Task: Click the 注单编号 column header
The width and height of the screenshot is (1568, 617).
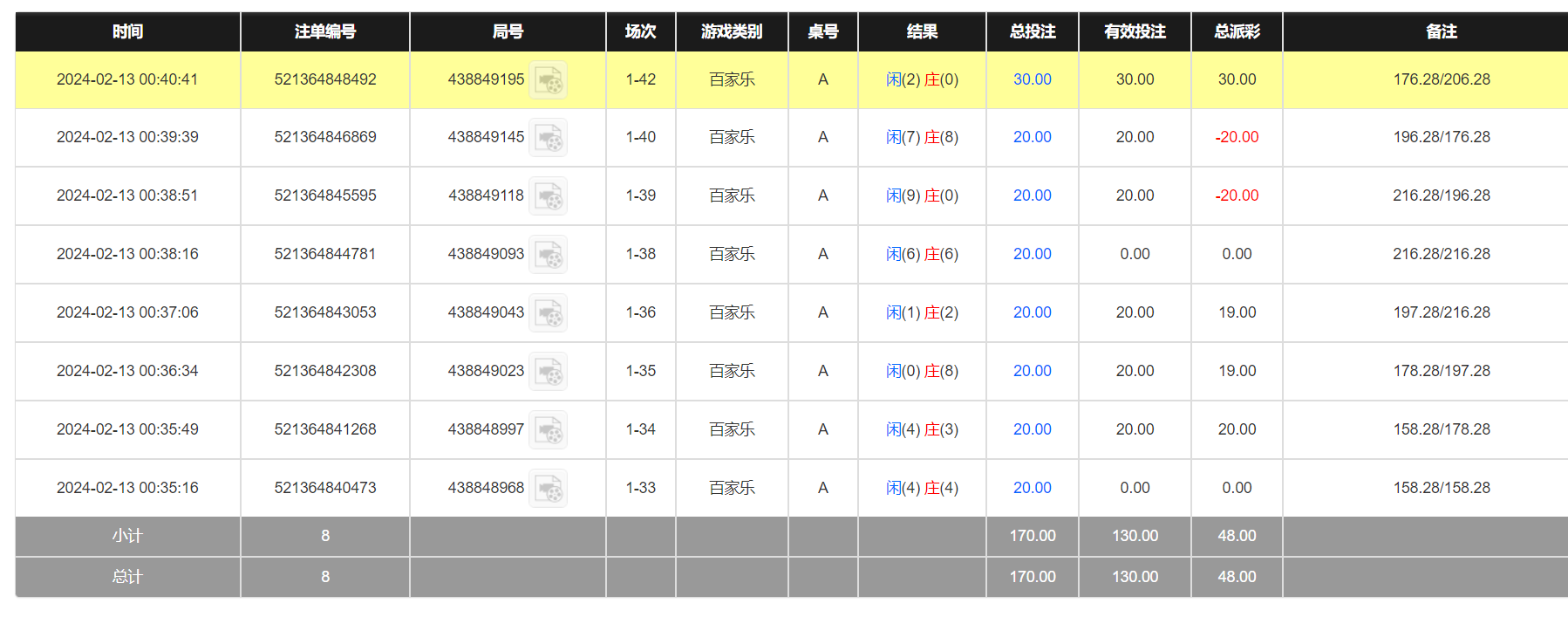Action: click(325, 31)
